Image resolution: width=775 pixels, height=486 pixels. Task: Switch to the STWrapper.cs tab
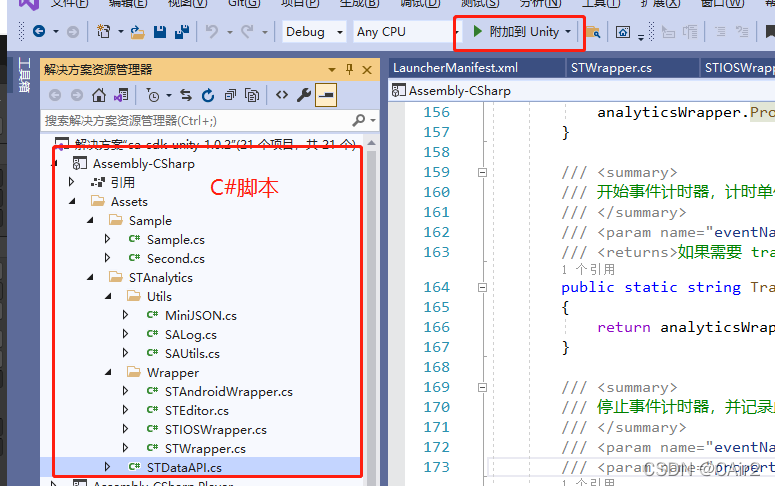point(610,68)
